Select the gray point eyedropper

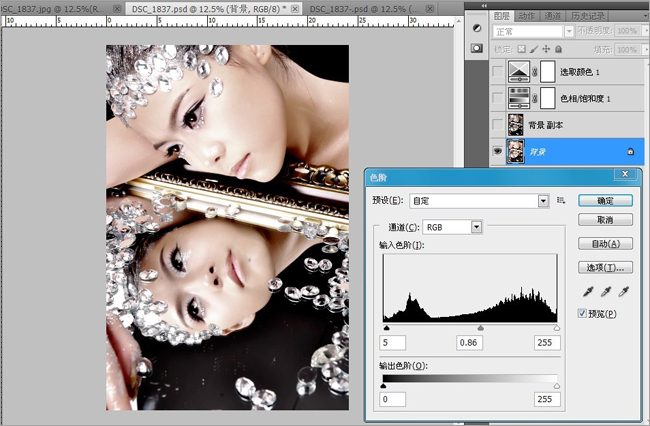pos(606,293)
